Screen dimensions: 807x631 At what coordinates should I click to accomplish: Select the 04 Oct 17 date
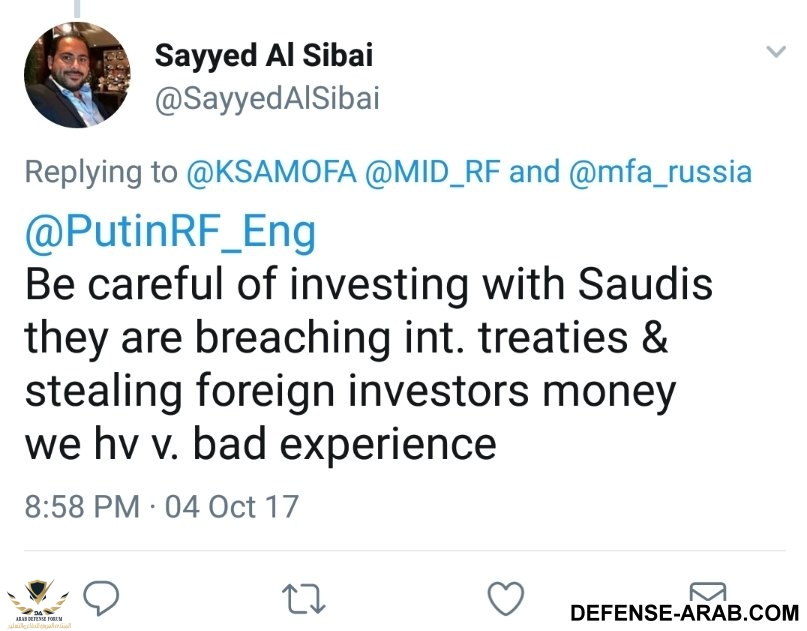coord(232,506)
